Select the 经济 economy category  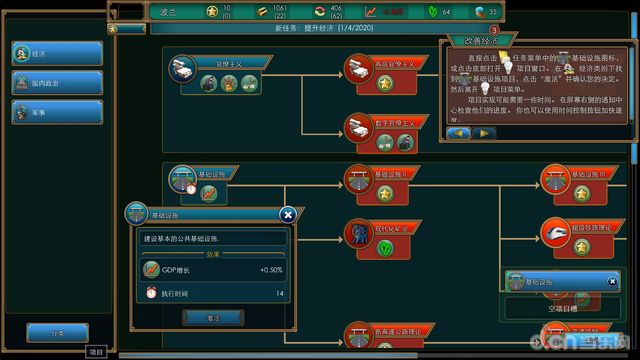[x=57, y=53]
